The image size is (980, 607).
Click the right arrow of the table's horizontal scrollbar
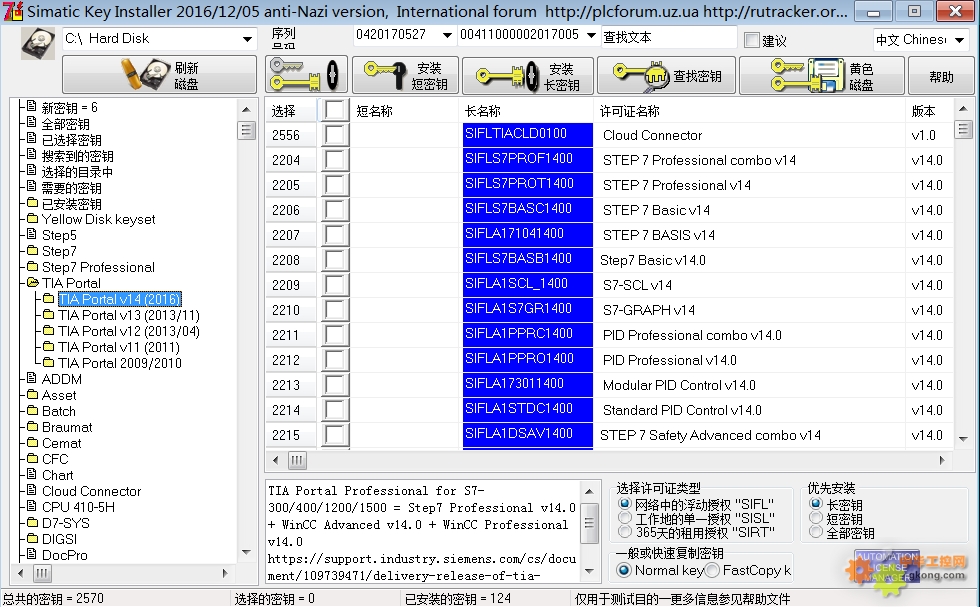pos(942,461)
